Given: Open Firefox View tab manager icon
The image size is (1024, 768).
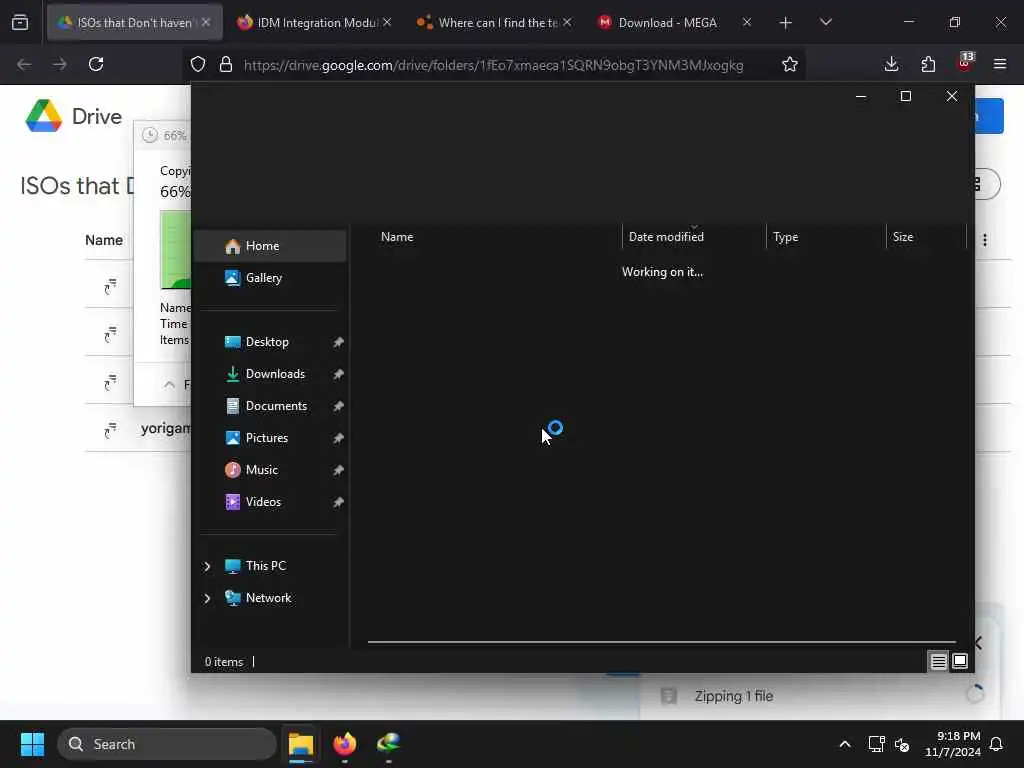Looking at the screenshot, I should click(x=20, y=22).
